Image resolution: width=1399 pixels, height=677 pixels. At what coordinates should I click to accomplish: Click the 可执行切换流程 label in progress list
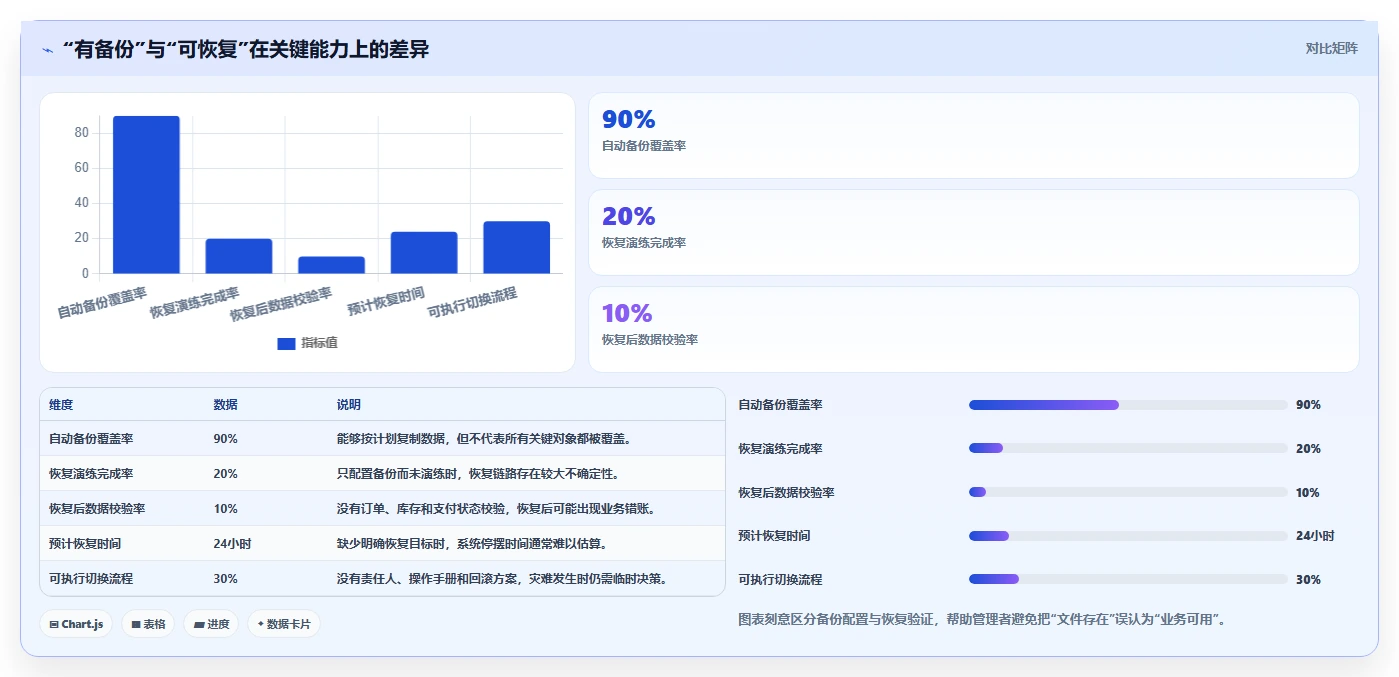tap(780, 580)
